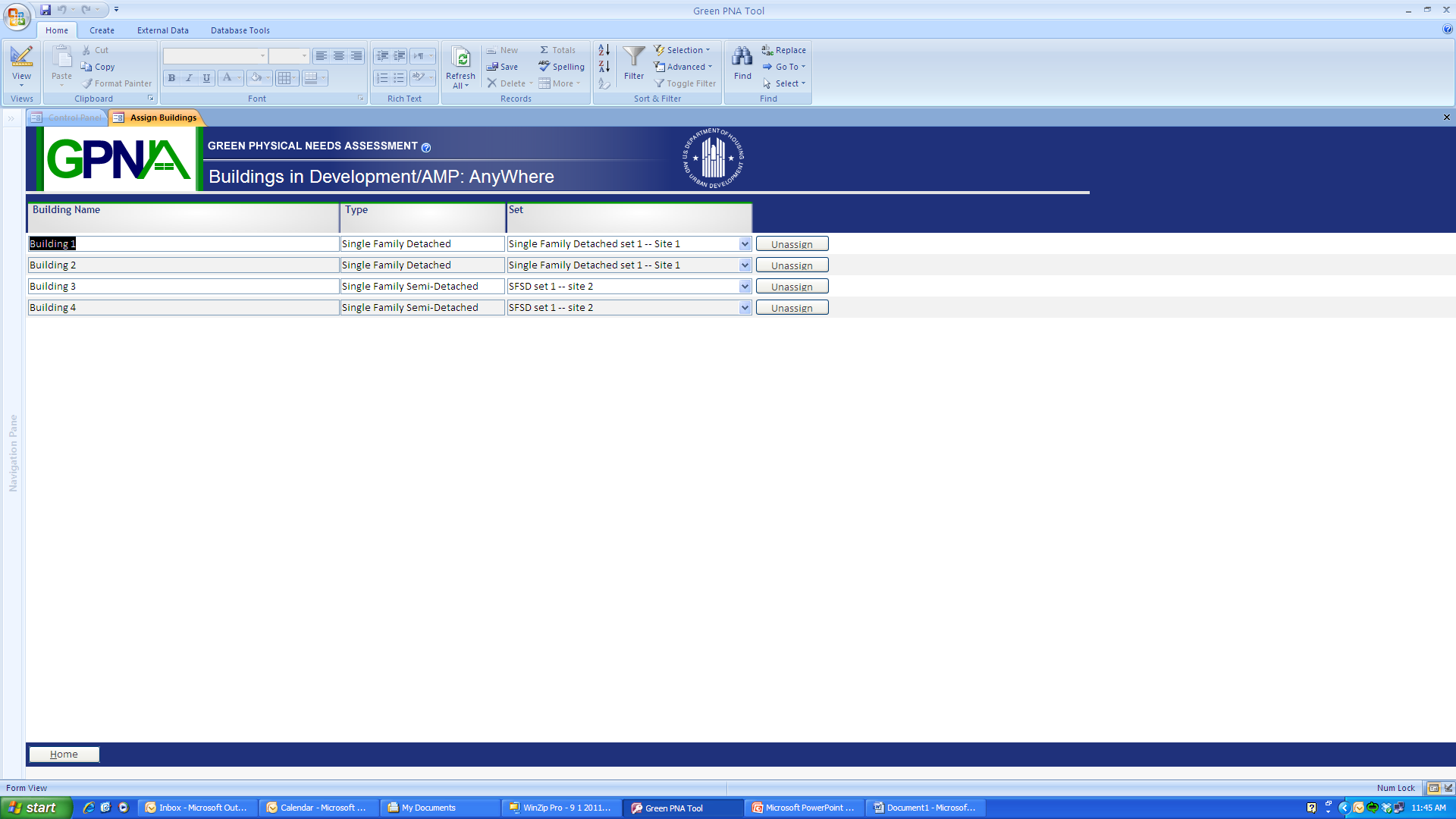Click the Office button logo
Viewport: 1456px width, 819px height.
[x=17, y=15]
